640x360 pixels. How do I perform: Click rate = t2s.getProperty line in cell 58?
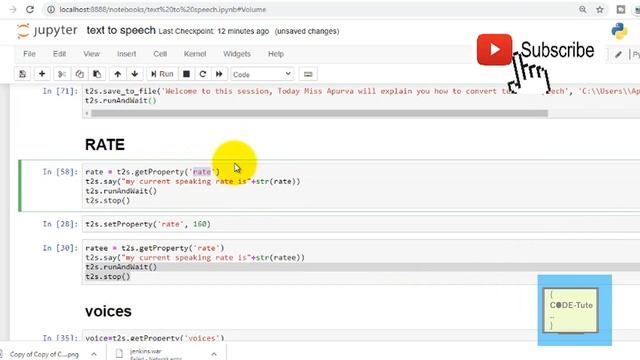pos(152,172)
